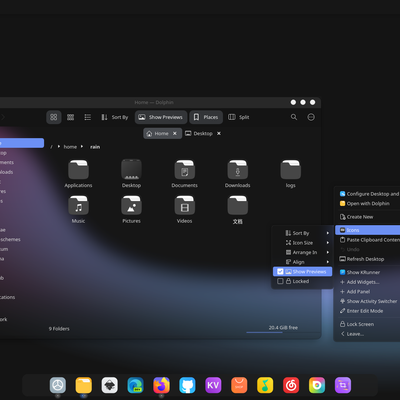Switch Dolphin to Compact view mode

tap(71, 117)
